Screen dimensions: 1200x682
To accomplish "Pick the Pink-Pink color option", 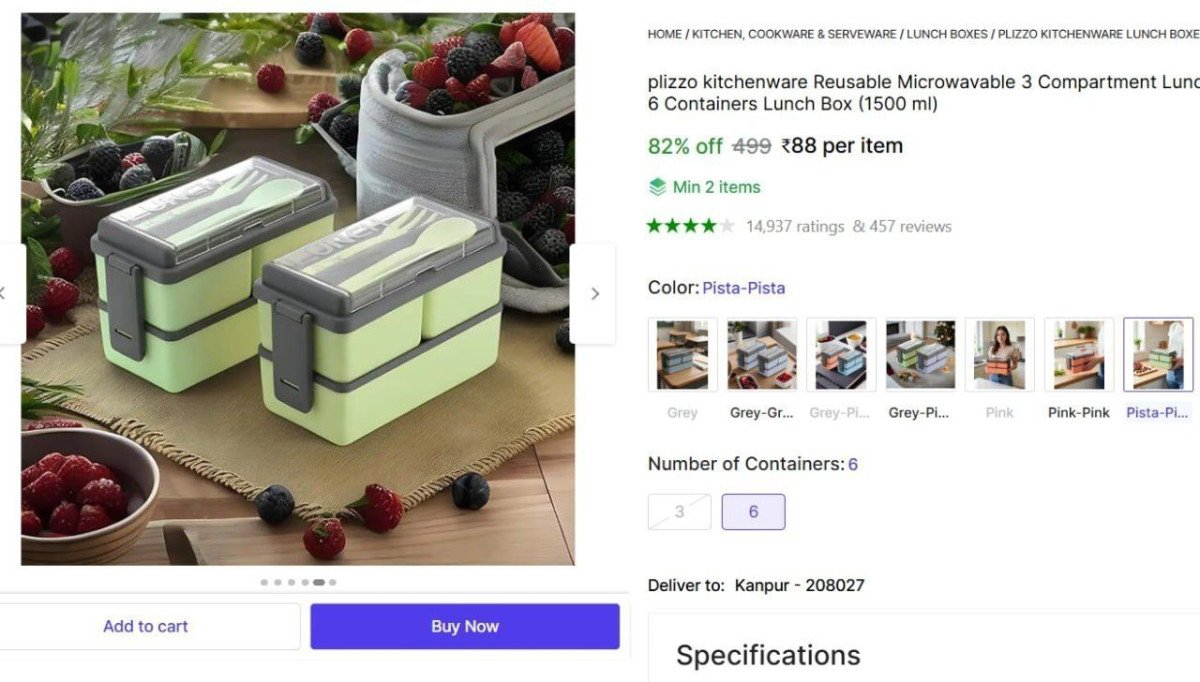I will pyautogui.click(x=1078, y=354).
